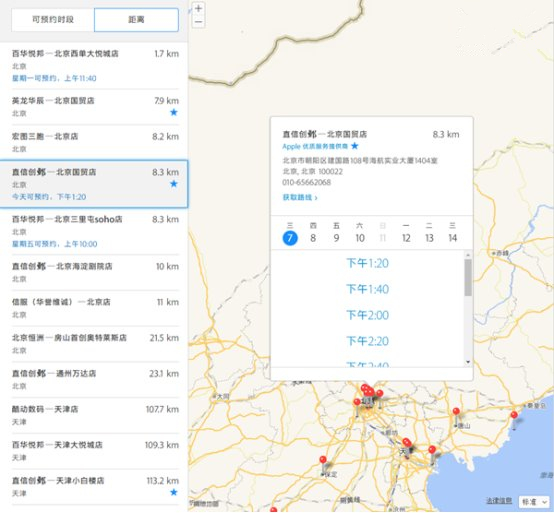
Task: Open the 7.9 km 北京国贸店 store entry
Action: 94,107
